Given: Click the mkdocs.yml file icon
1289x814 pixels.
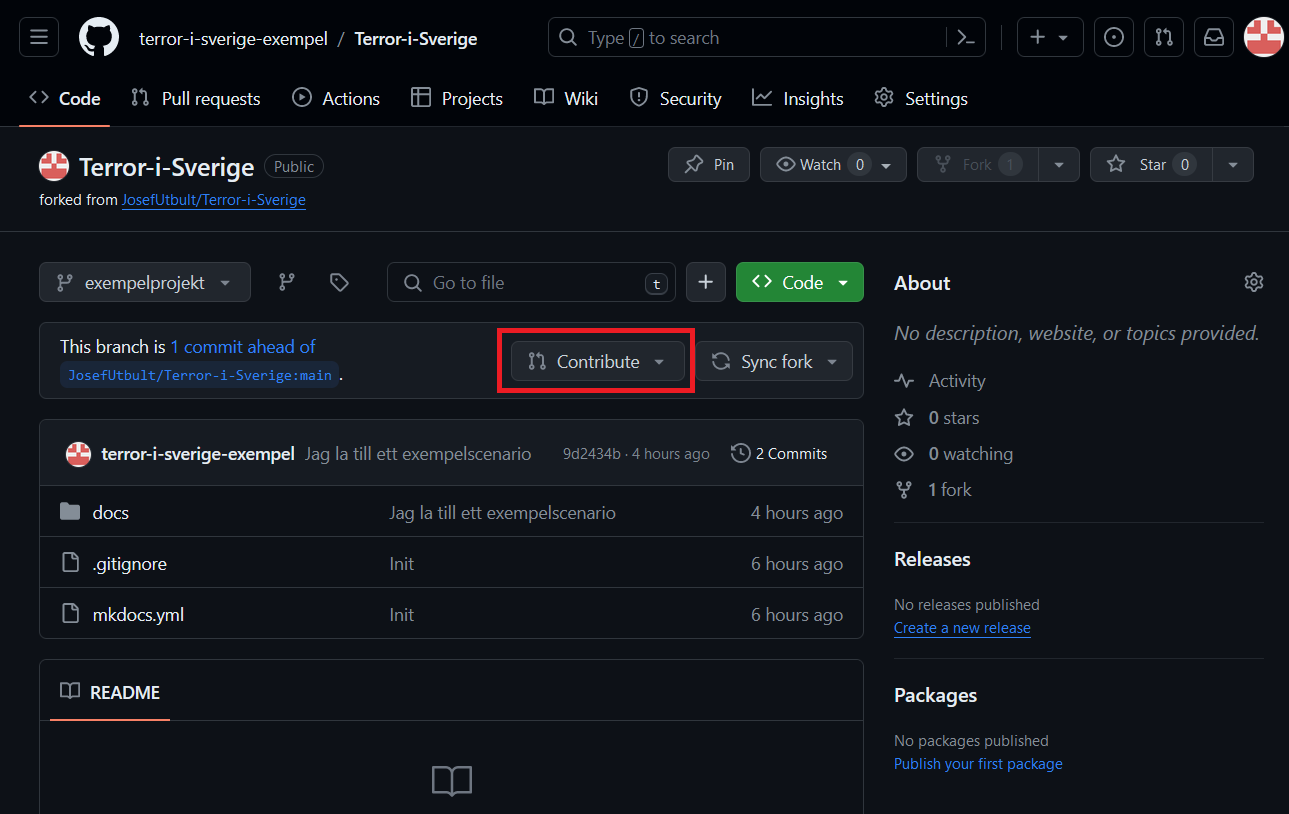Looking at the screenshot, I should click(70, 614).
